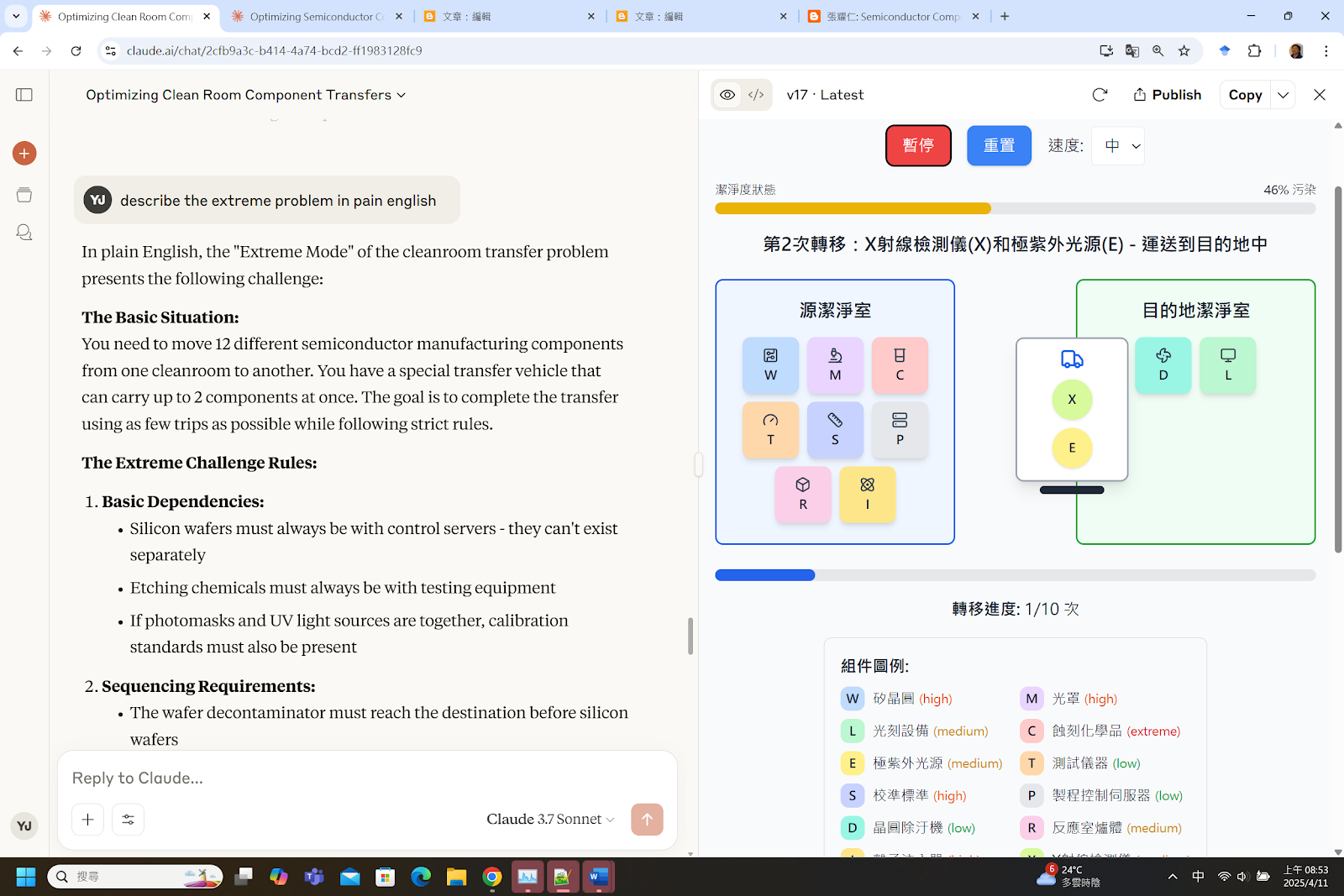This screenshot has width=1344, height=896.
Task: Focus the Reply to Claude input field
Action: coord(367,778)
